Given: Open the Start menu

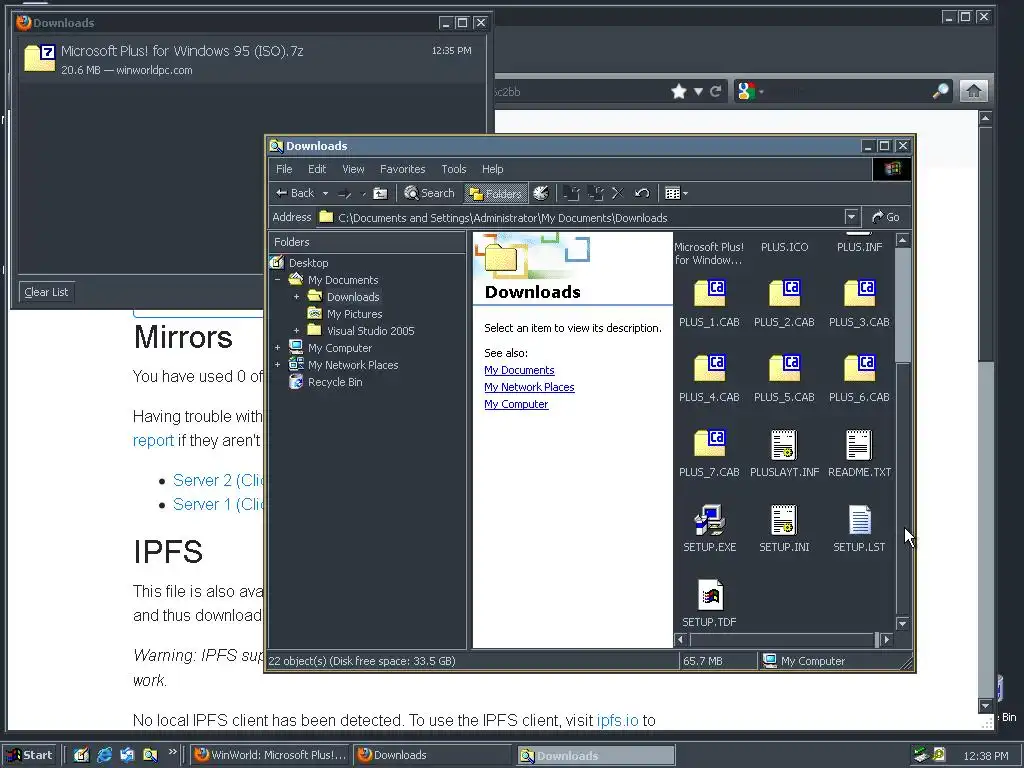Looking at the screenshot, I should click(30, 755).
